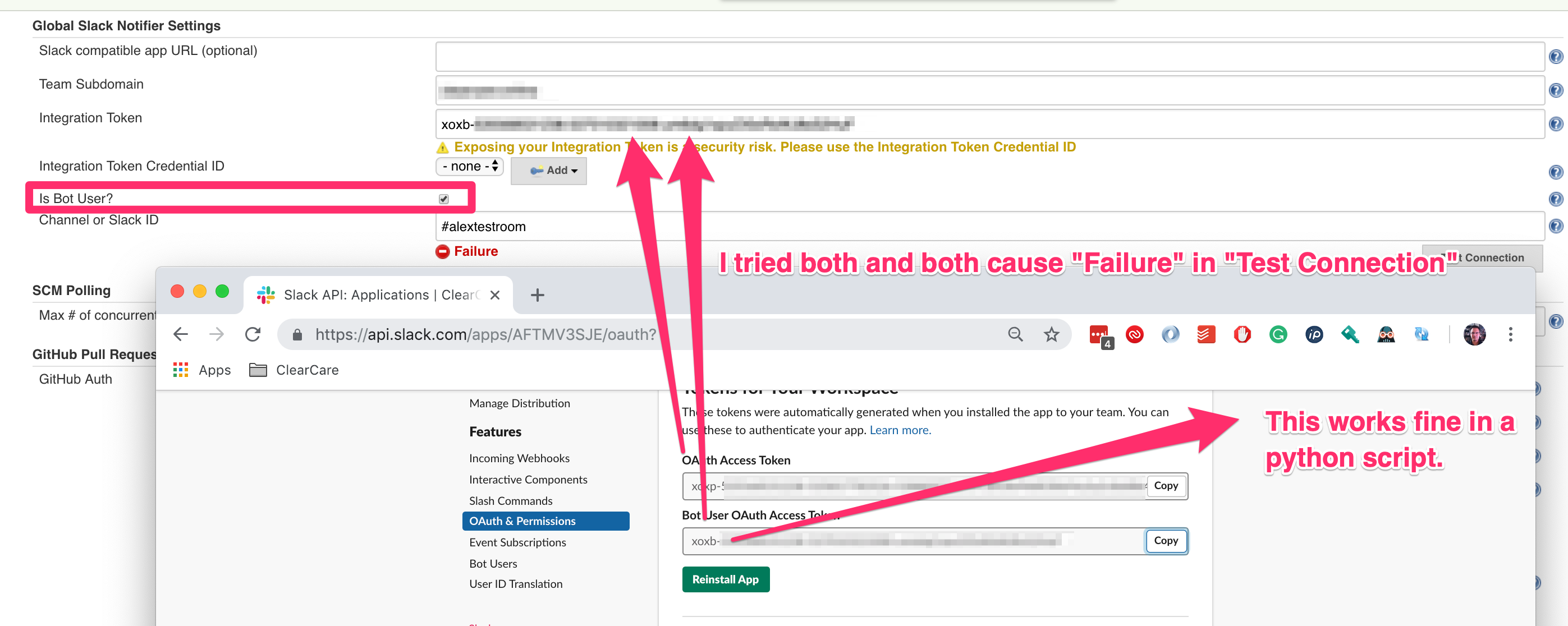The width and height of the screenshot is (1568, 626).
Task: Open the Grammarly extension
Action: click(x=1278, y=335)
